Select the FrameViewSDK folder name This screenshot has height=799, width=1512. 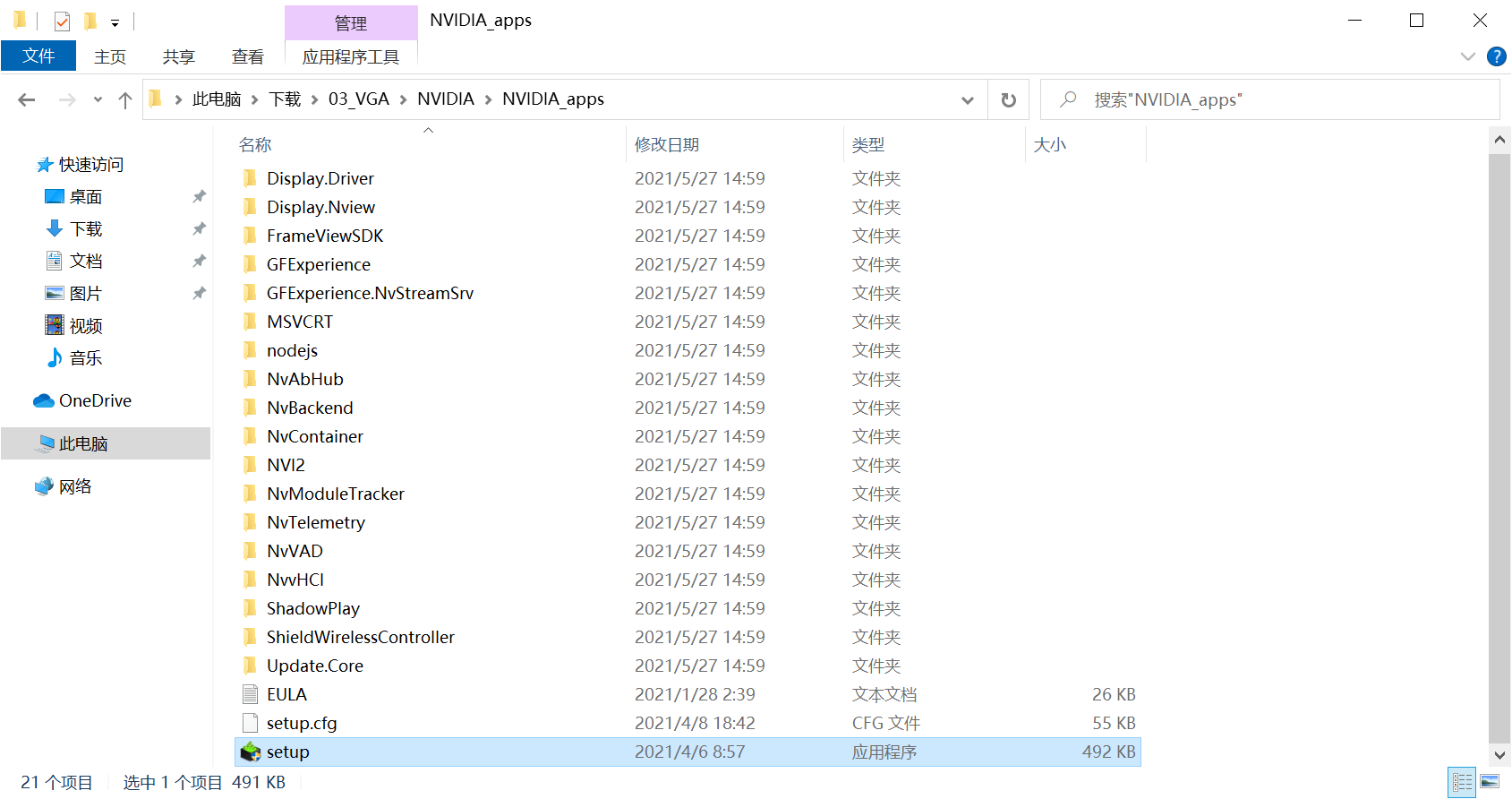[x=325, y=236]
